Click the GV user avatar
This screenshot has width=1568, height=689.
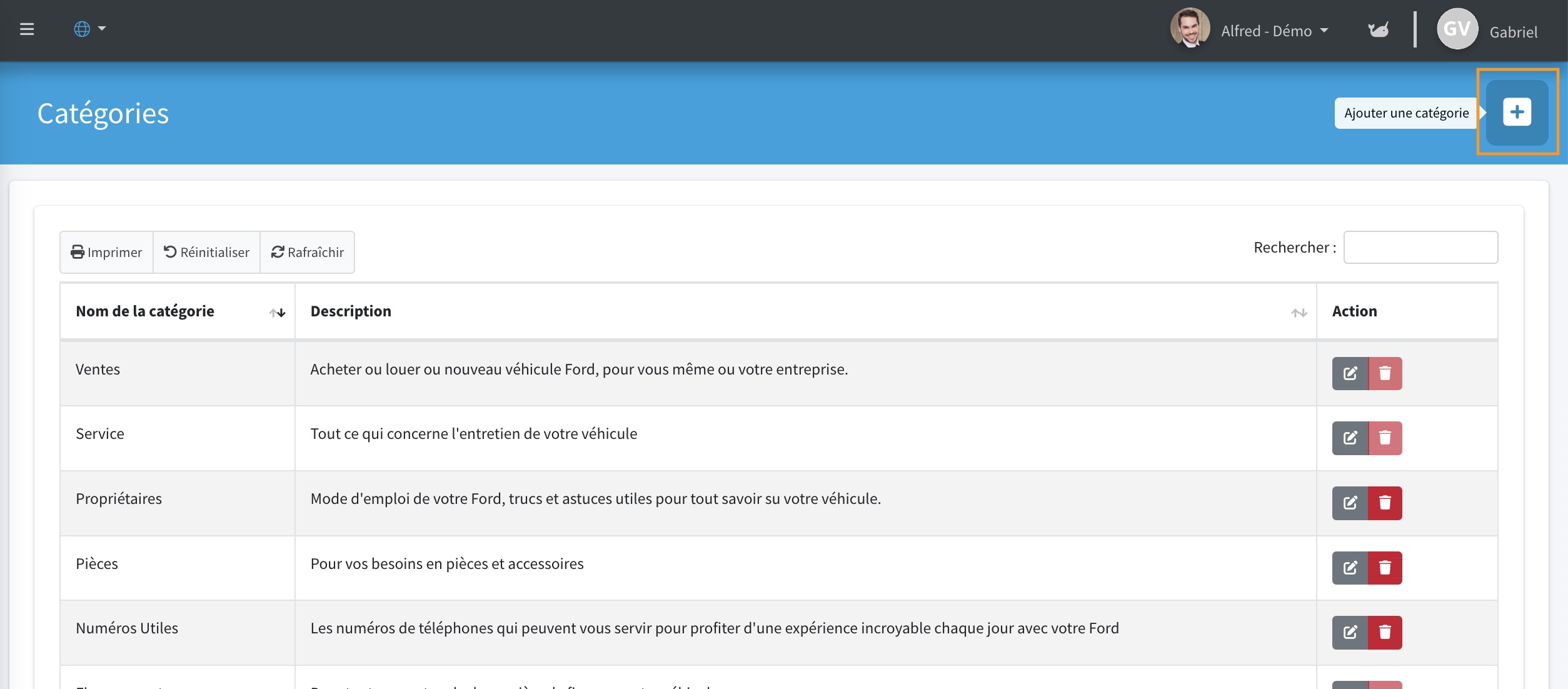(1457, 29)
